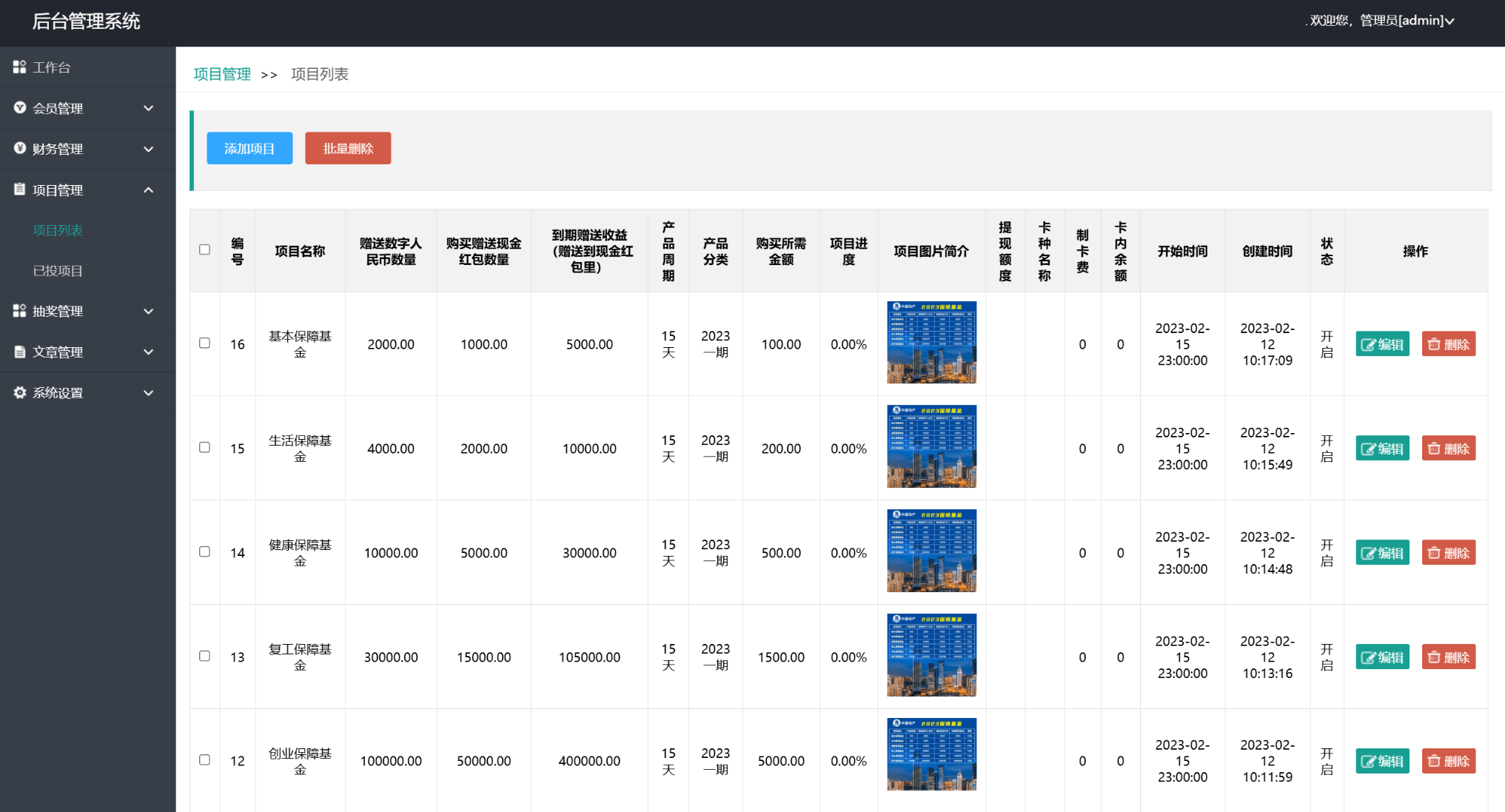This screenshot has height=812, width=1505.
Task: Click the 抽奖管理 sidebar icon
Action: [x=20, y=311]
